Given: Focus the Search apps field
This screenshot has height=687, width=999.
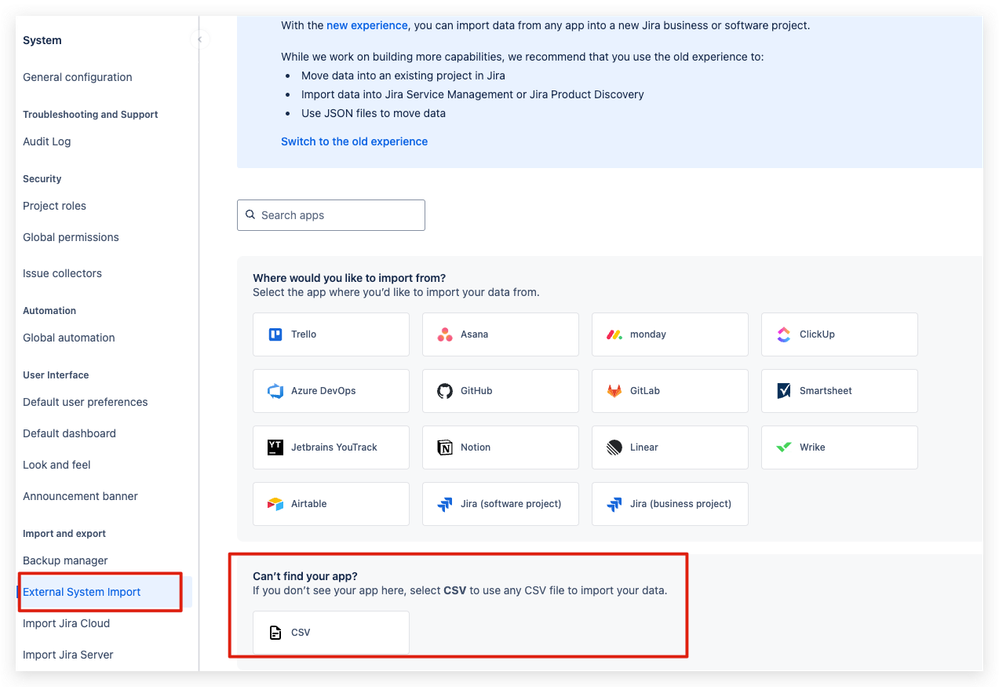Looking at the screenshot, I should (x=331, y=215).
